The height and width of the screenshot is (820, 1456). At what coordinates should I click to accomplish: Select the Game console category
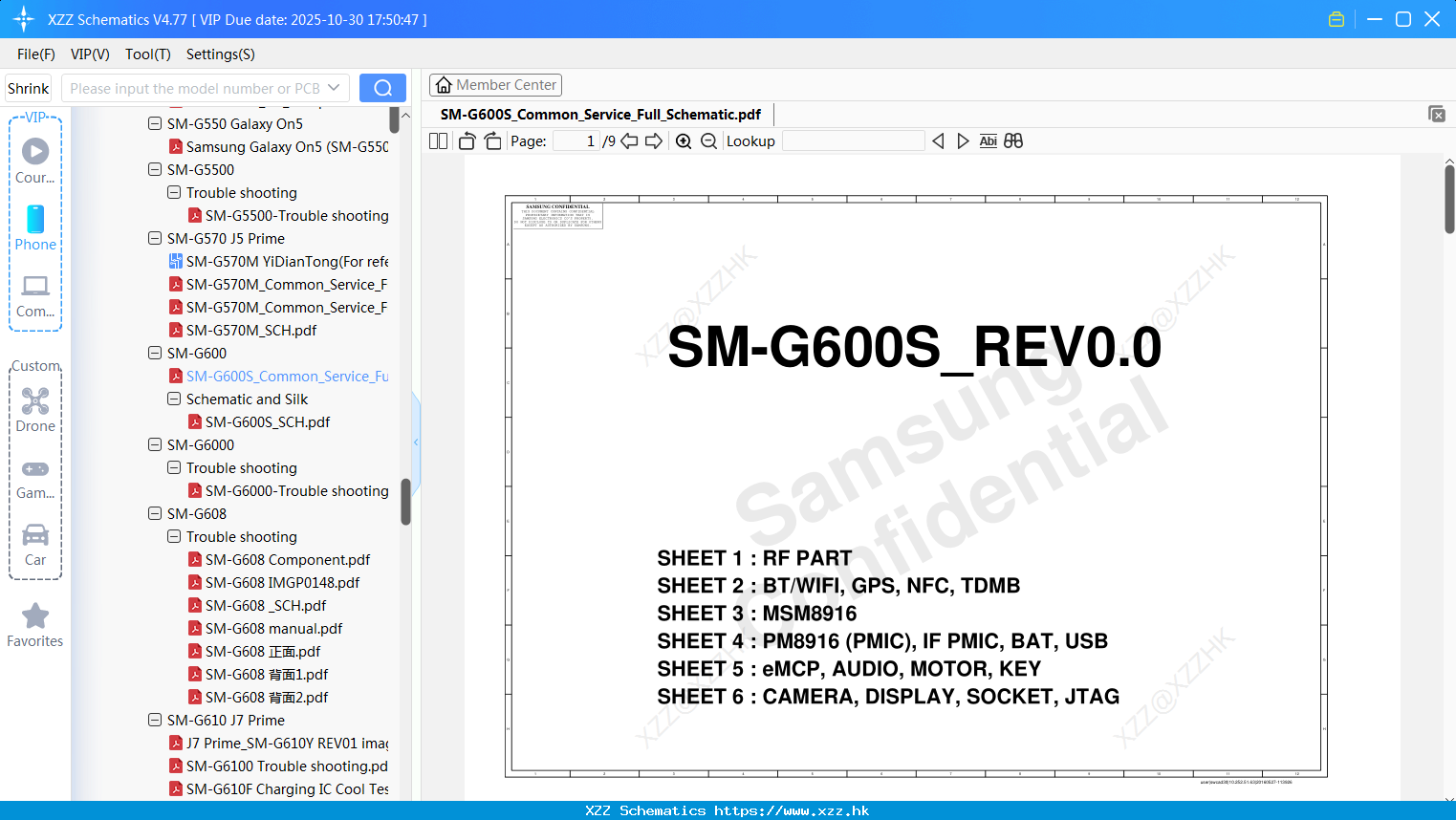pos(35,479)
